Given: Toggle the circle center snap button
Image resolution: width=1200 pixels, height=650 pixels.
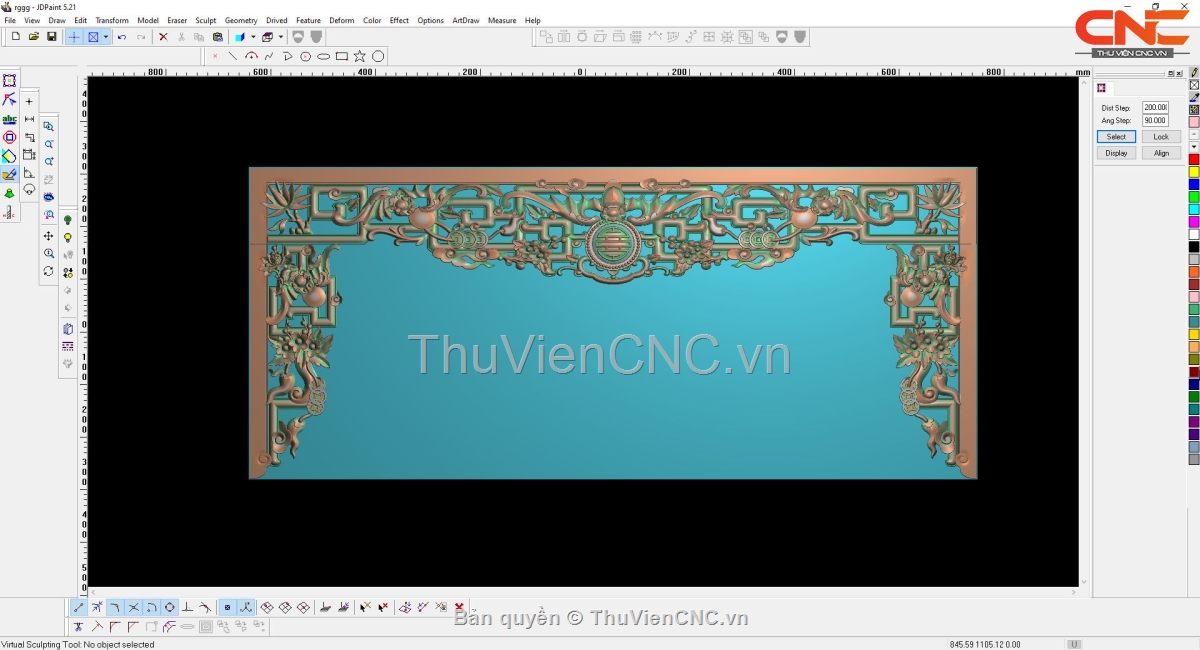Looking at the screenshot, I should click(169, 608).
